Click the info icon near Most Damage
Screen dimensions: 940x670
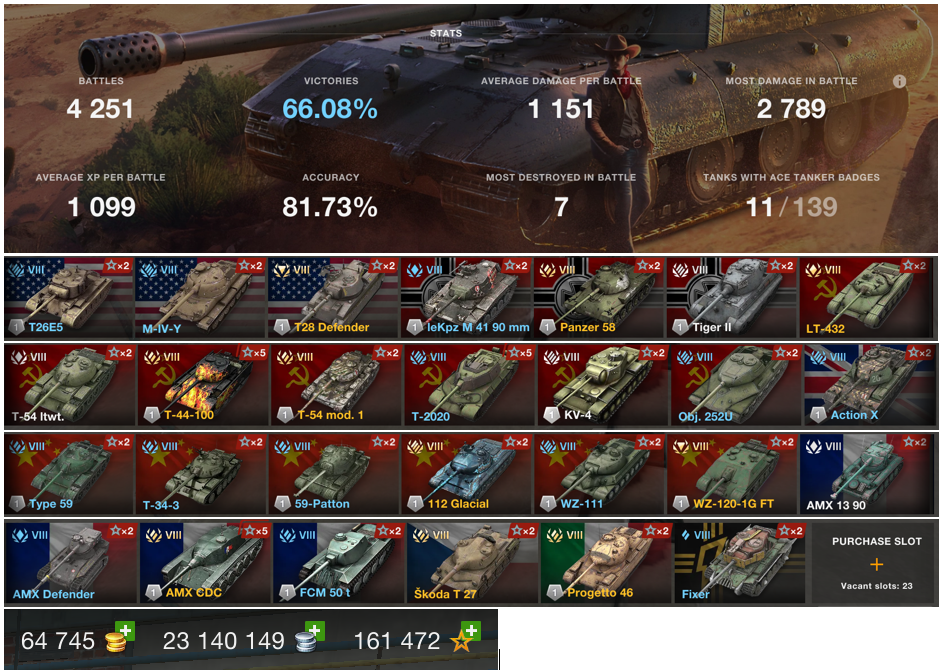pyautogui.click(x=899, y=82)
